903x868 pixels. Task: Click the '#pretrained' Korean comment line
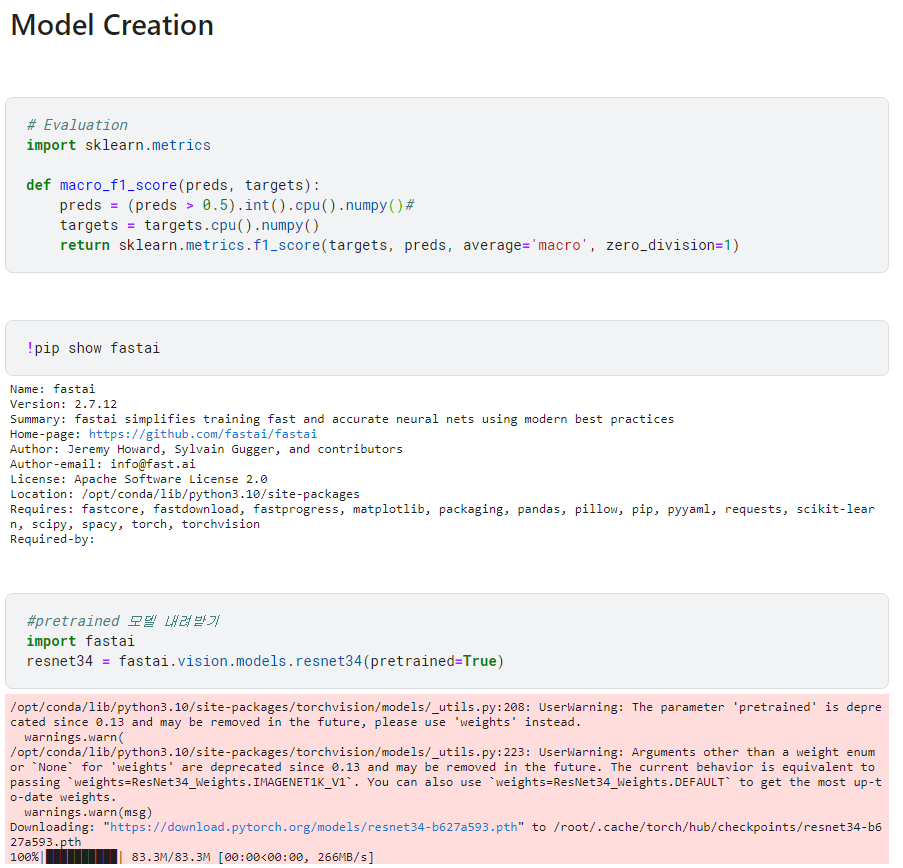pos(123,621)
